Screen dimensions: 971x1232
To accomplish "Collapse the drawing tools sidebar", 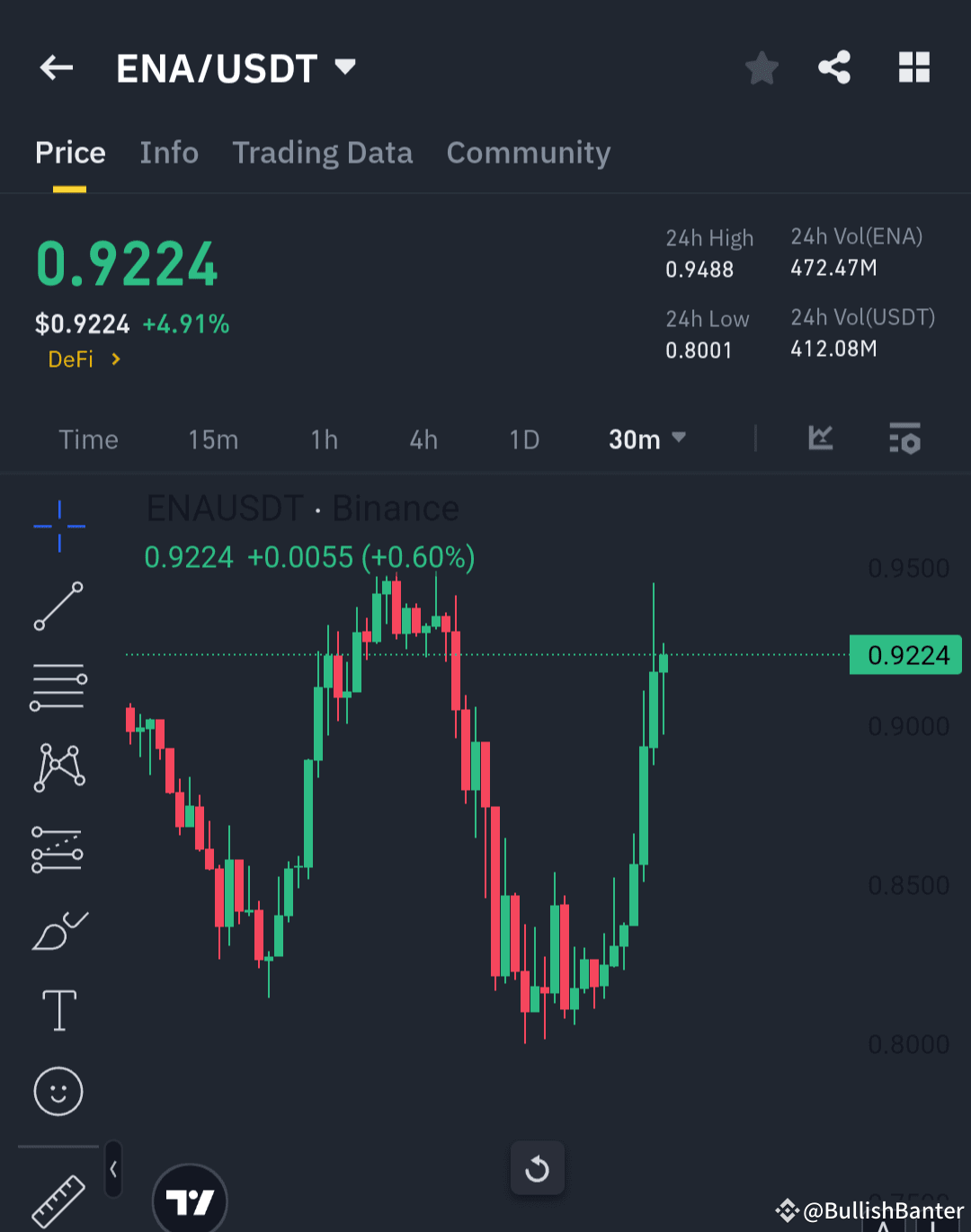I will pos(113,1168).
